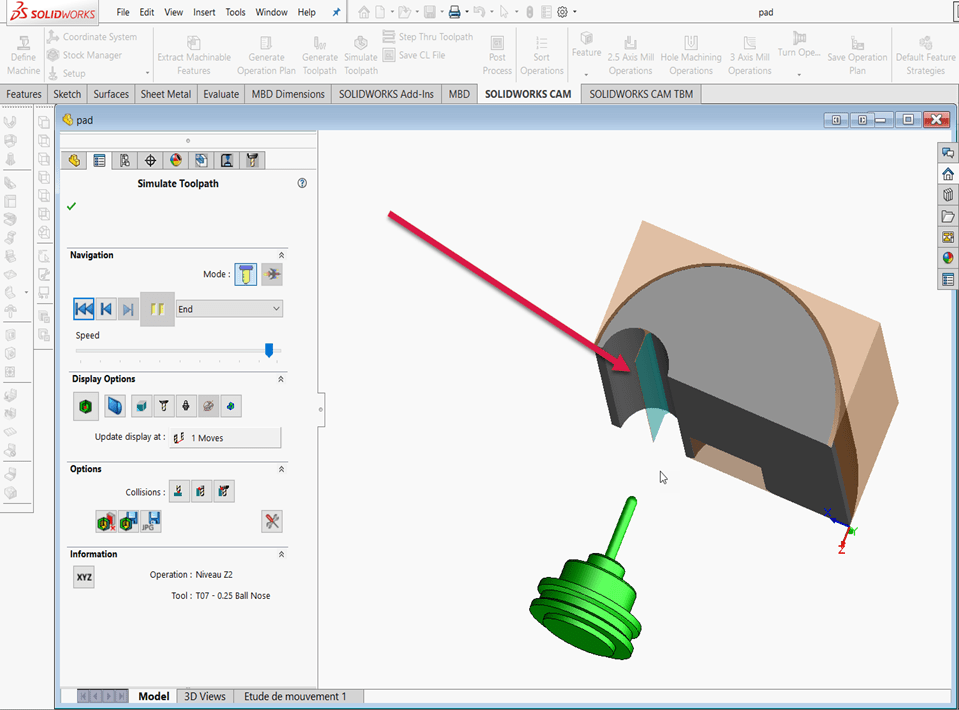Switch to the Evaluate tab
This screenshot has width=959, height=710.
221,94
